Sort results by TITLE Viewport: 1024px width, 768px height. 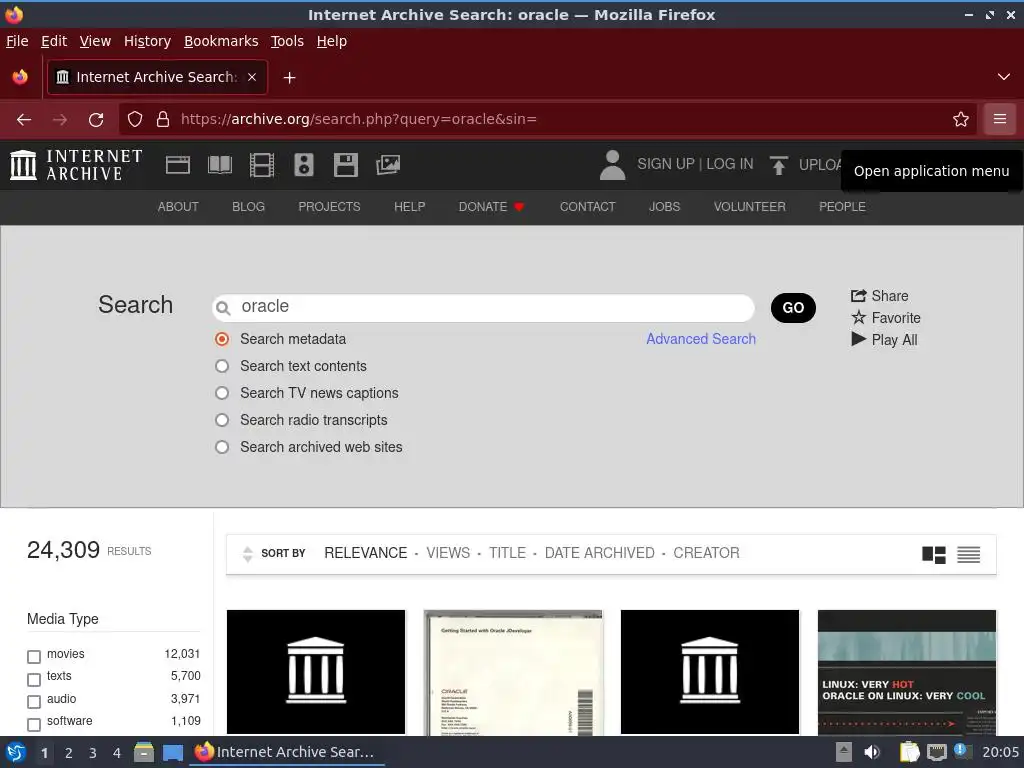coord(507,553)
